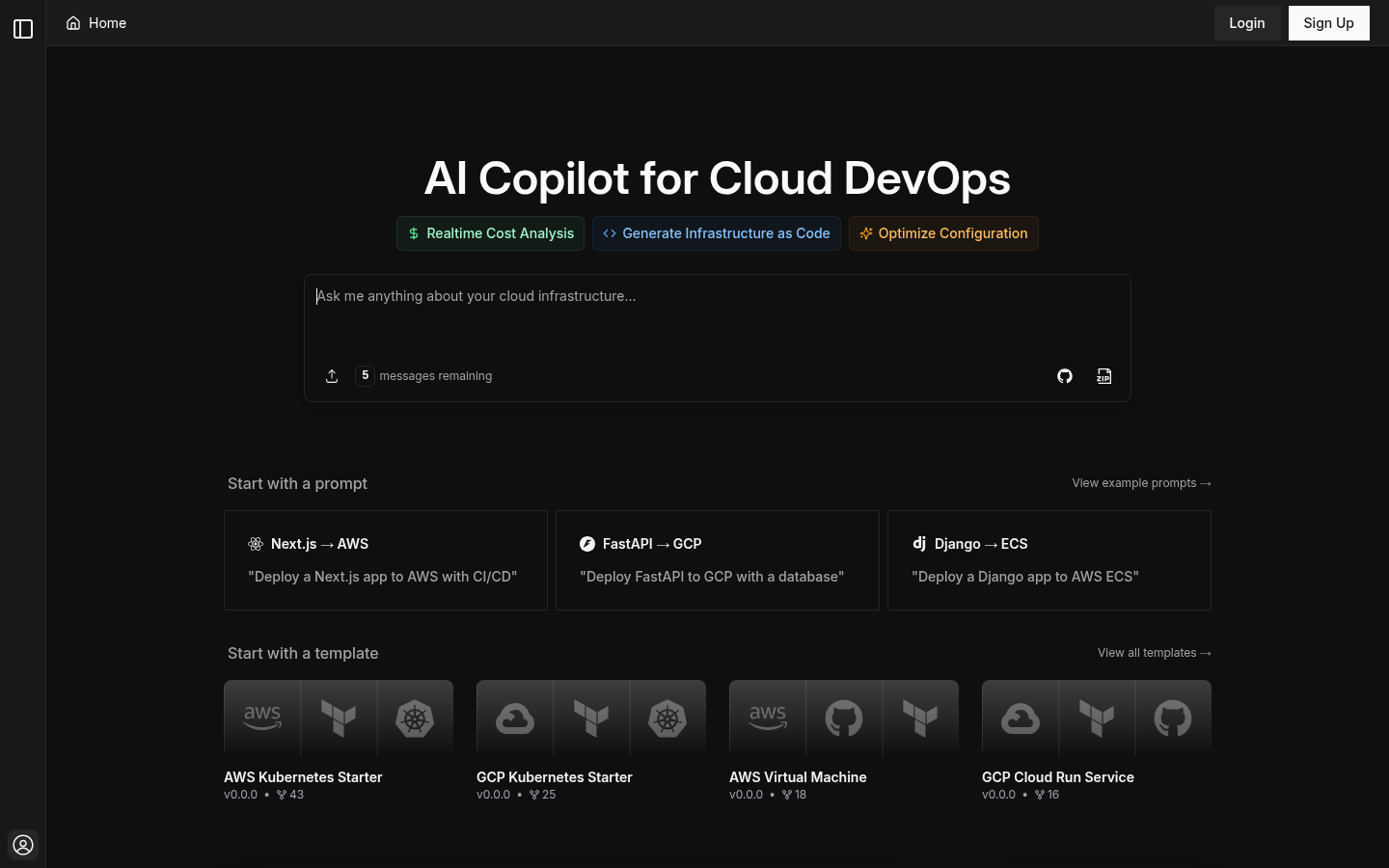
Task: Click Kubernetes wheel icon on GCP Kubernetes Starter
Action: (x=667, y=719)
